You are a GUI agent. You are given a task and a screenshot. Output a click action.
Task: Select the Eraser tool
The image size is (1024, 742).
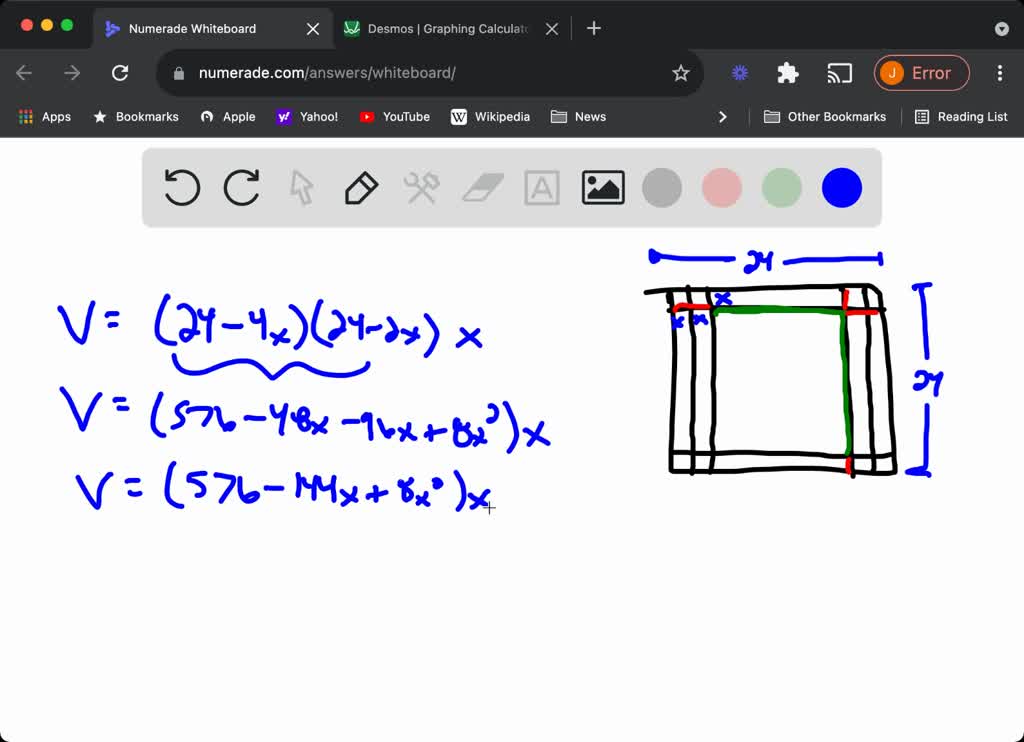pos(481,187)
